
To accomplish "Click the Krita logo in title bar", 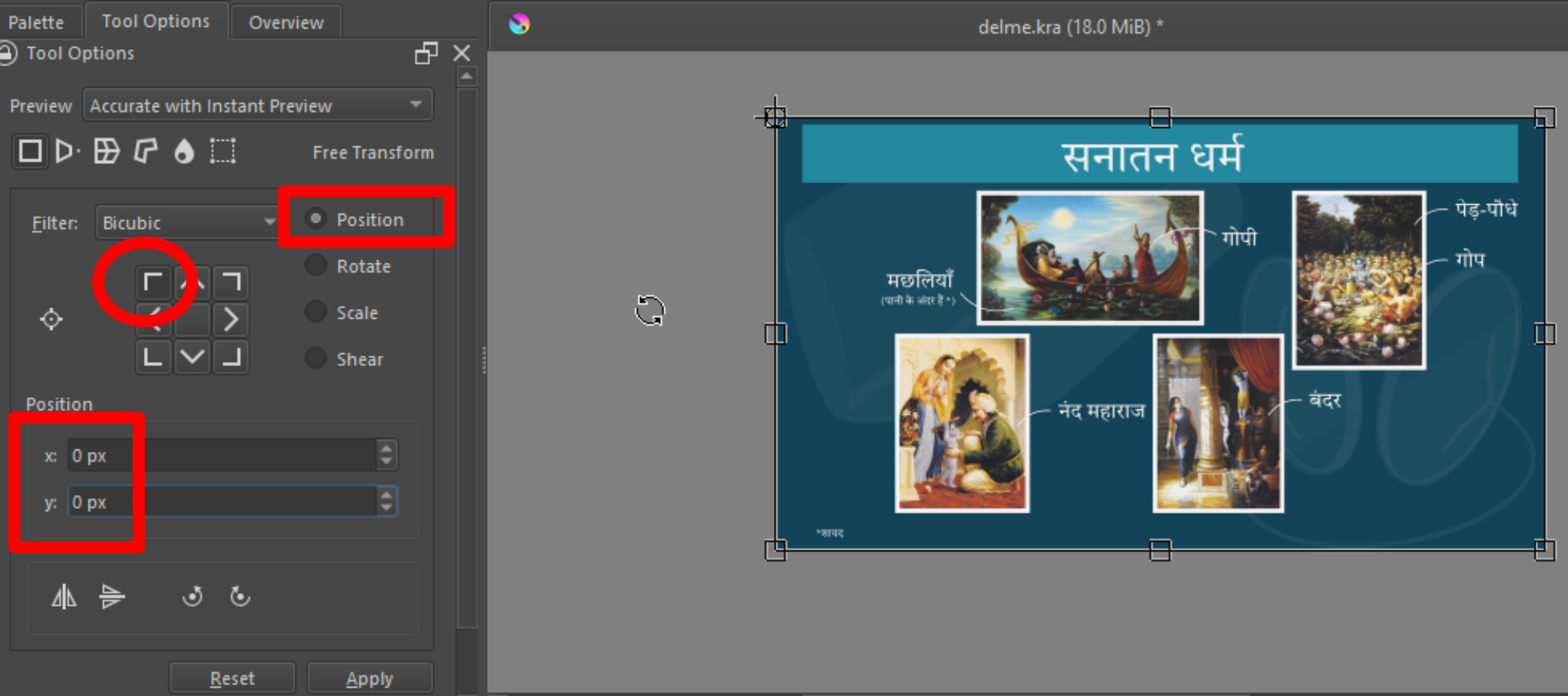I will [519, 25].
